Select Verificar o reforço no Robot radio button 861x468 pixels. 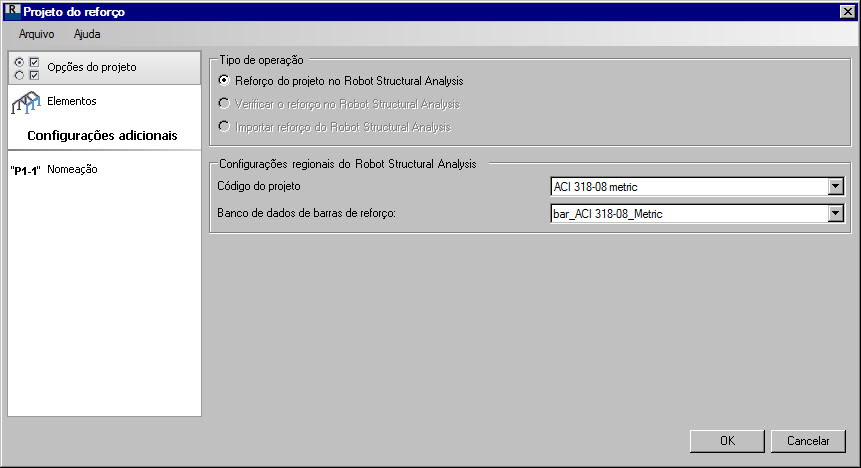(x=224, y=103)
